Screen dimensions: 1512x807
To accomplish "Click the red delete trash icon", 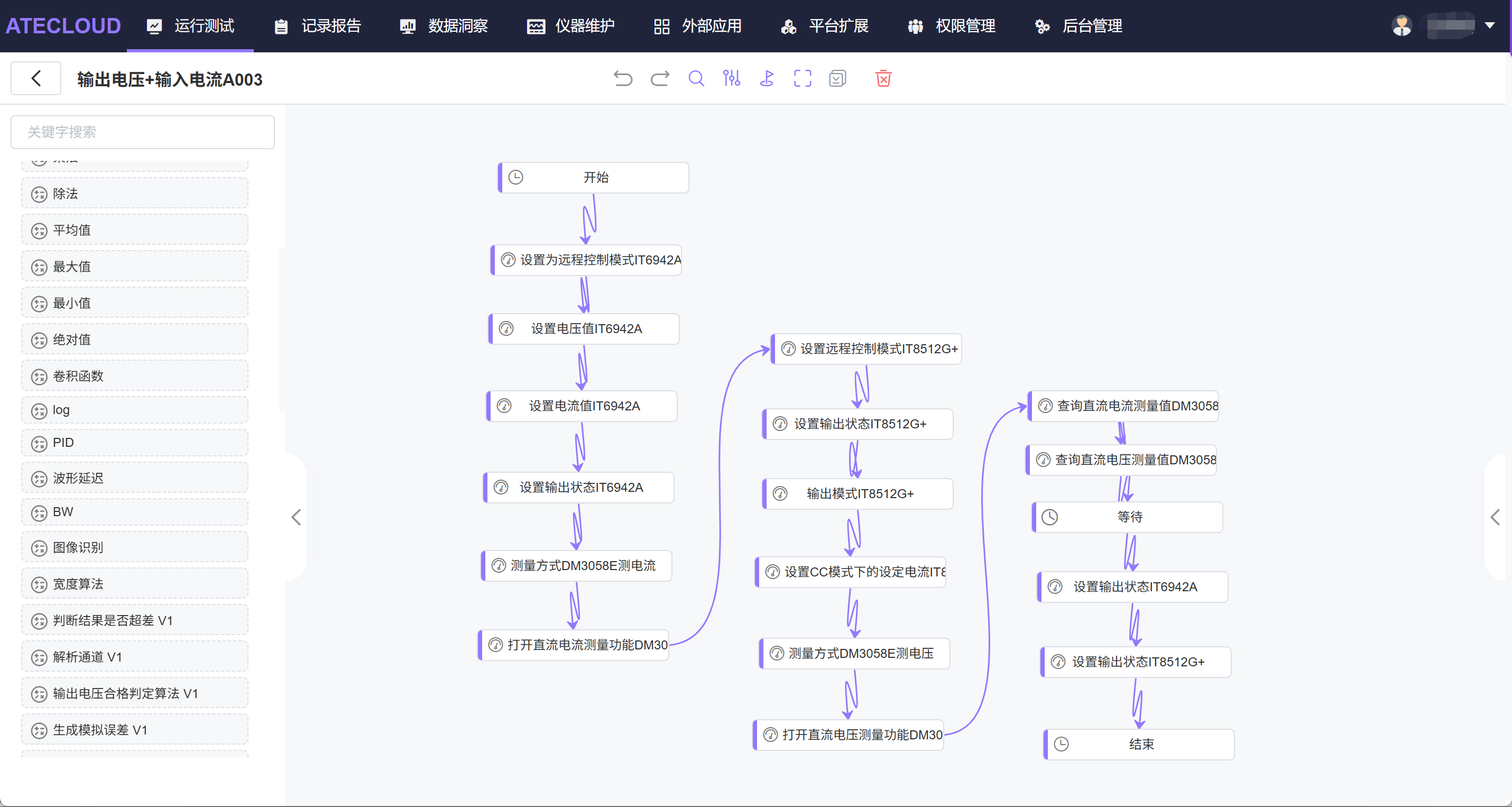I will [883, 78].
